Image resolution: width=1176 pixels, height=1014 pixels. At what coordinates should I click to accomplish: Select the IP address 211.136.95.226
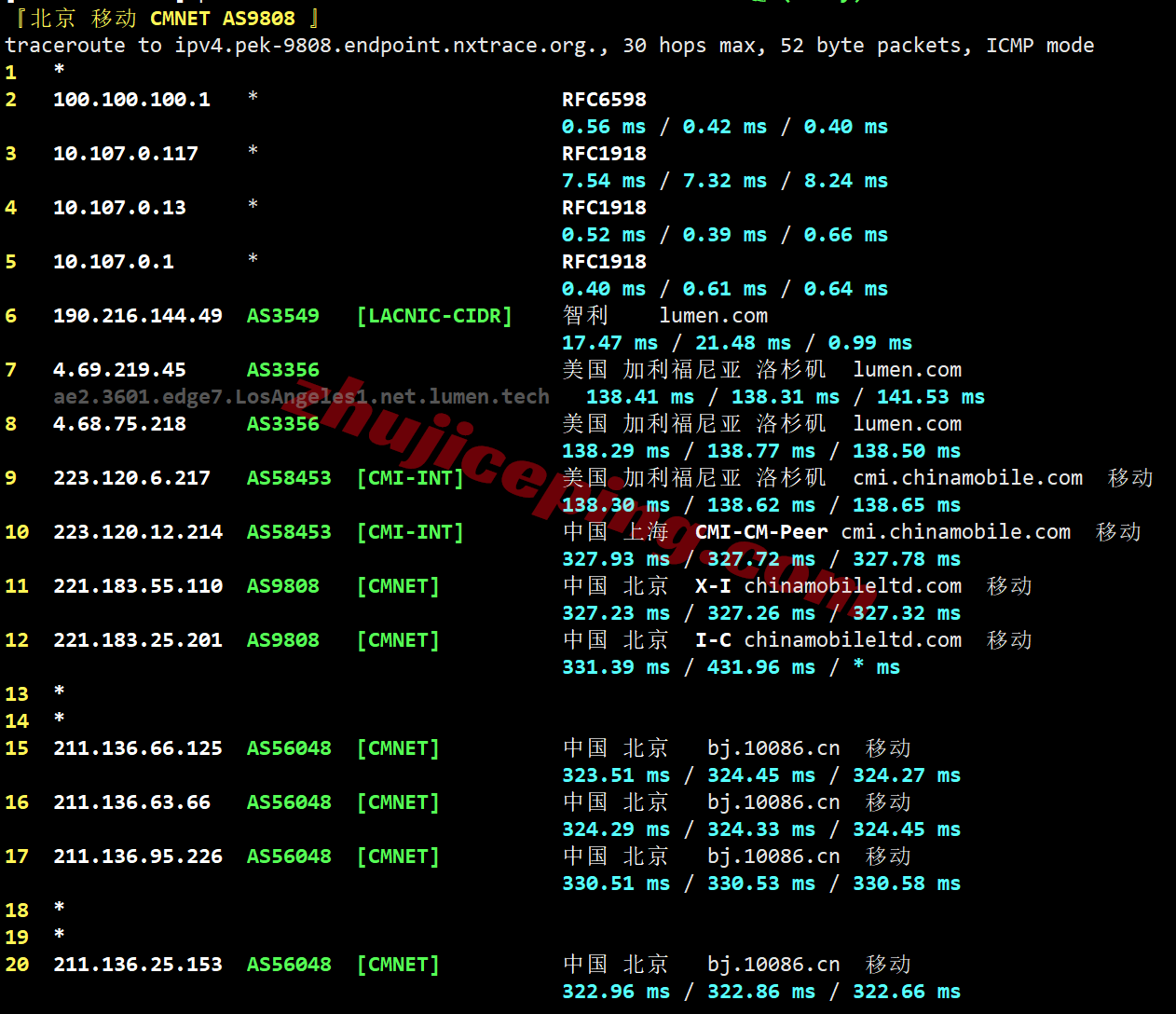(x=138, y=856)
